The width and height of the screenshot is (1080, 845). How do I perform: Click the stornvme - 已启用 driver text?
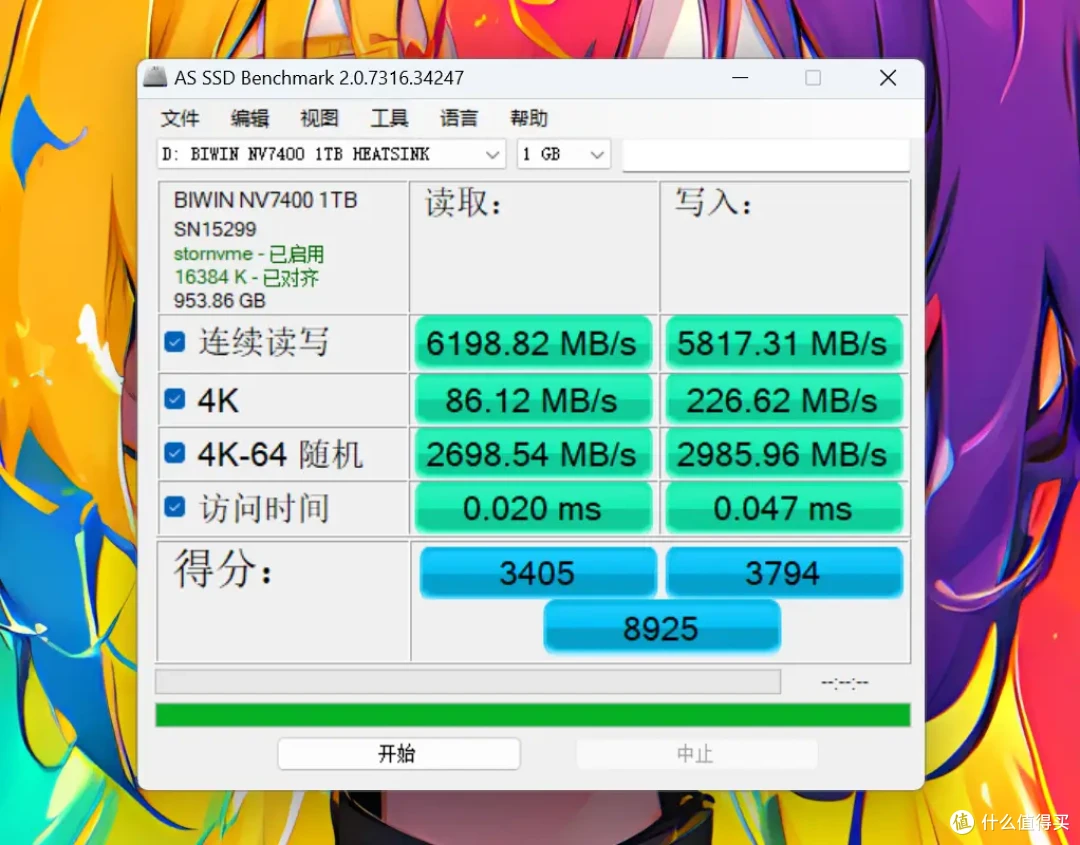pos(249,254)
